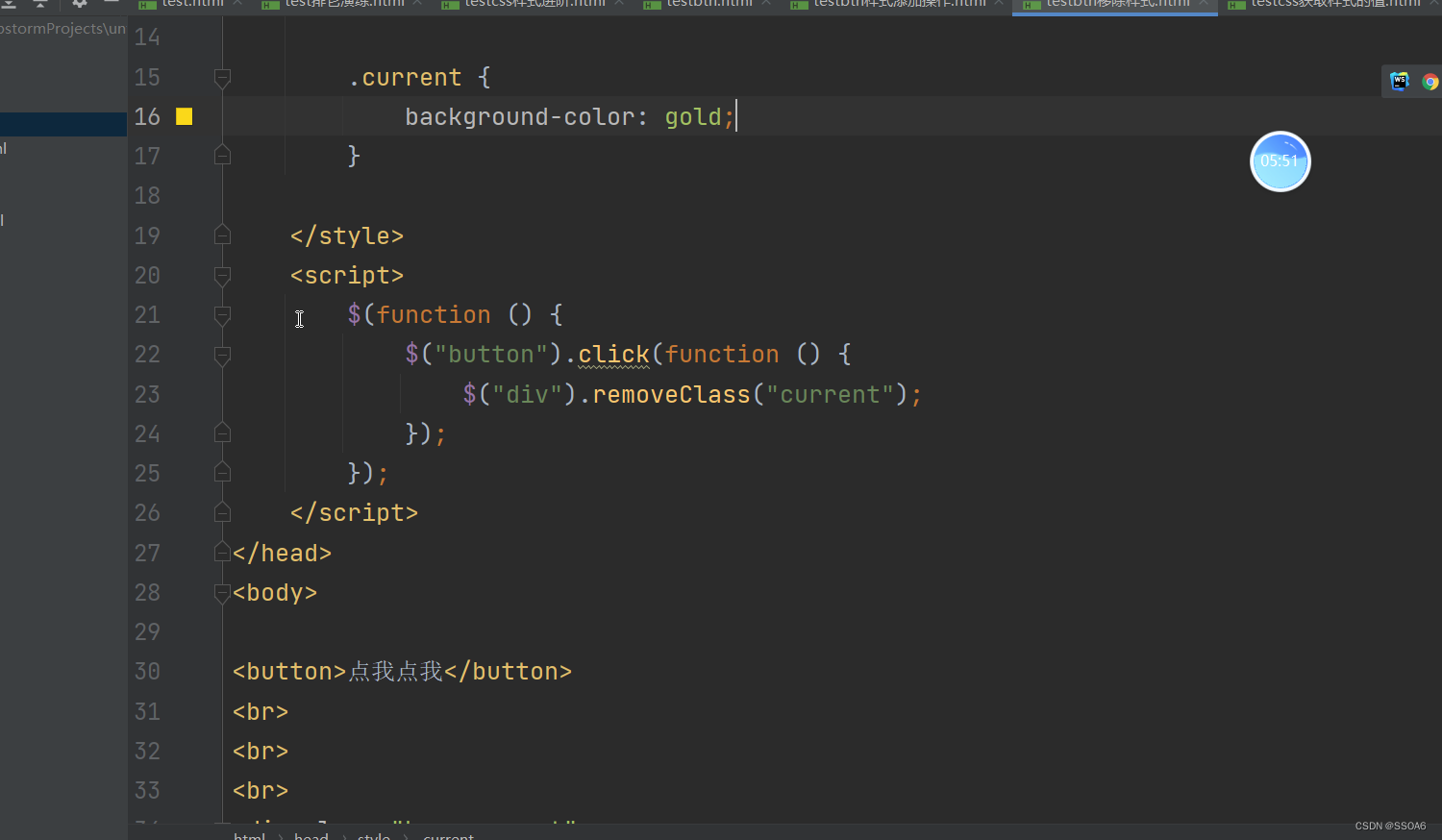Click the </head> closing tag
Image resolution: width=1442 pixels, height=840 pixels.
[x=282, y=554]
